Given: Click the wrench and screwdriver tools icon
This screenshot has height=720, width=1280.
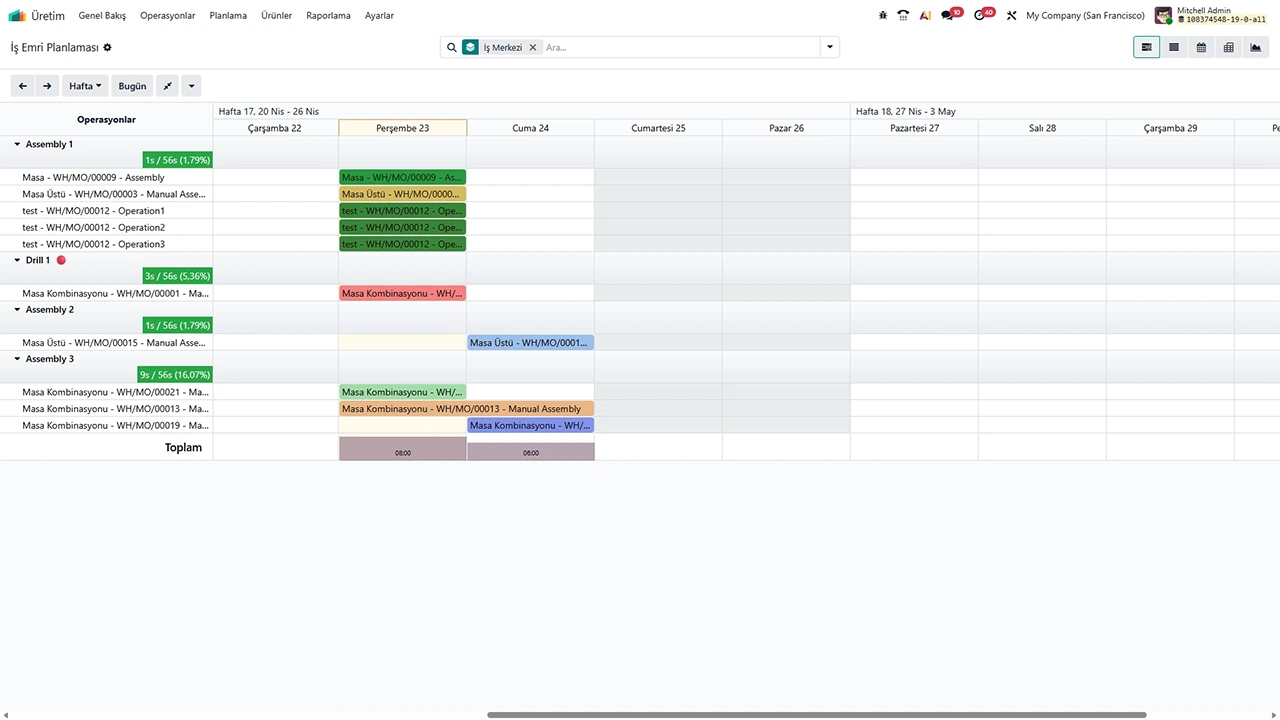Looking at the screenshot, I should click(1011, 15).
